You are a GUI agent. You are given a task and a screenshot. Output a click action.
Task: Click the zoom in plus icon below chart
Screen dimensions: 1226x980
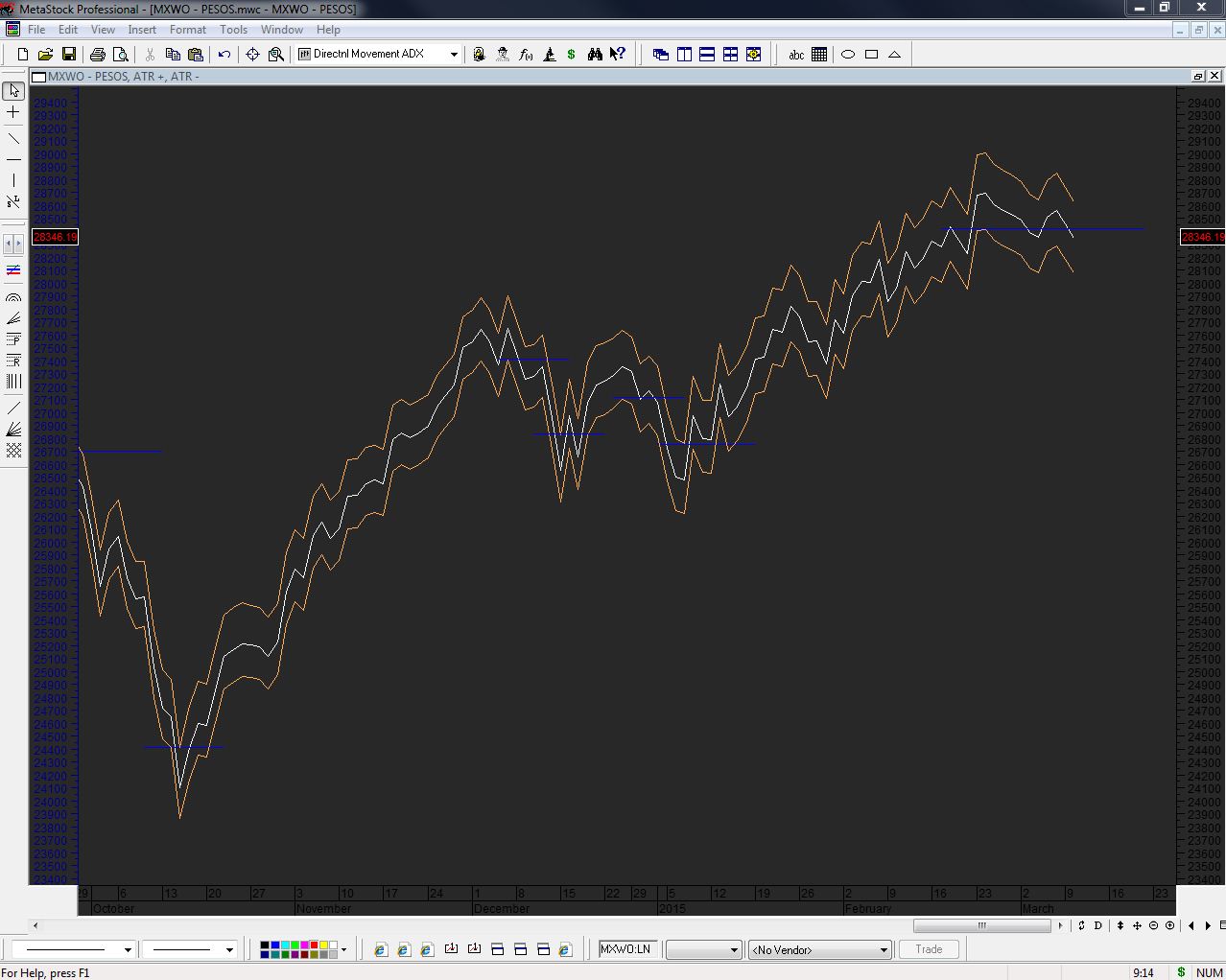[x=1169, y=925]
